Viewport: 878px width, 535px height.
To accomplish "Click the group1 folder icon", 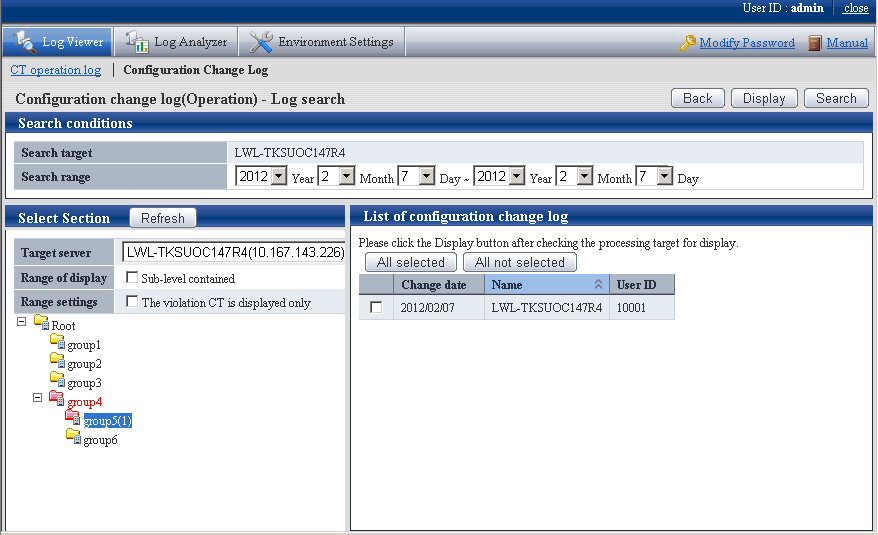I will 57,341.
